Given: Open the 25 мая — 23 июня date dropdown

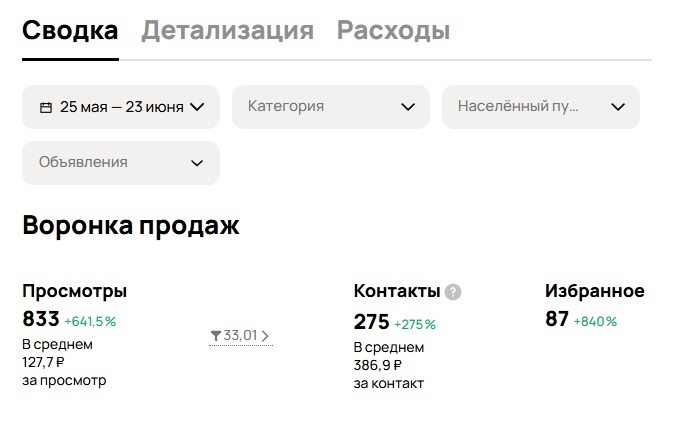Looking at the screenshot, I should click(x=121, y=107).
